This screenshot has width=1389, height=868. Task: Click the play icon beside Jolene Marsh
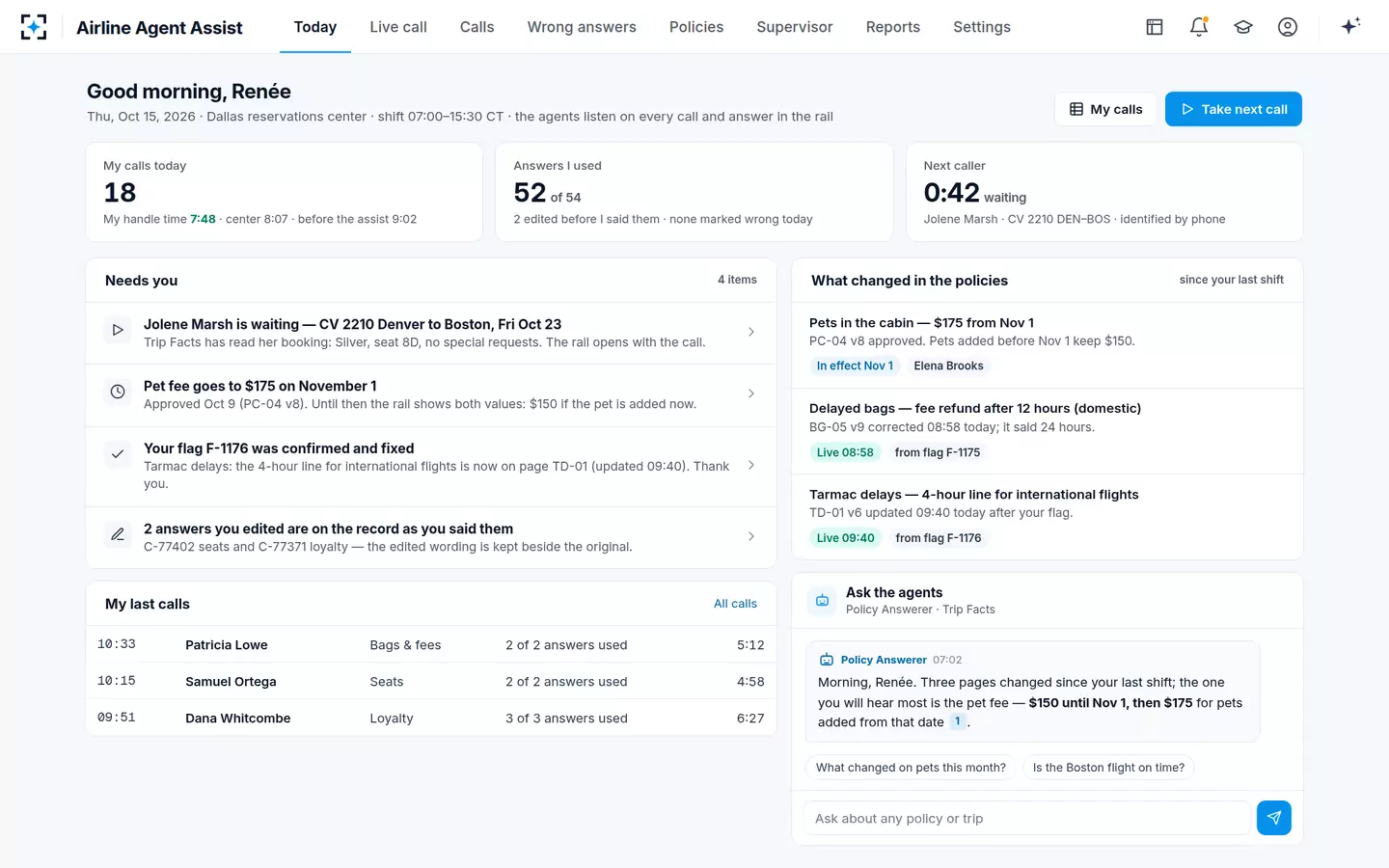click(x=118, y=330)
